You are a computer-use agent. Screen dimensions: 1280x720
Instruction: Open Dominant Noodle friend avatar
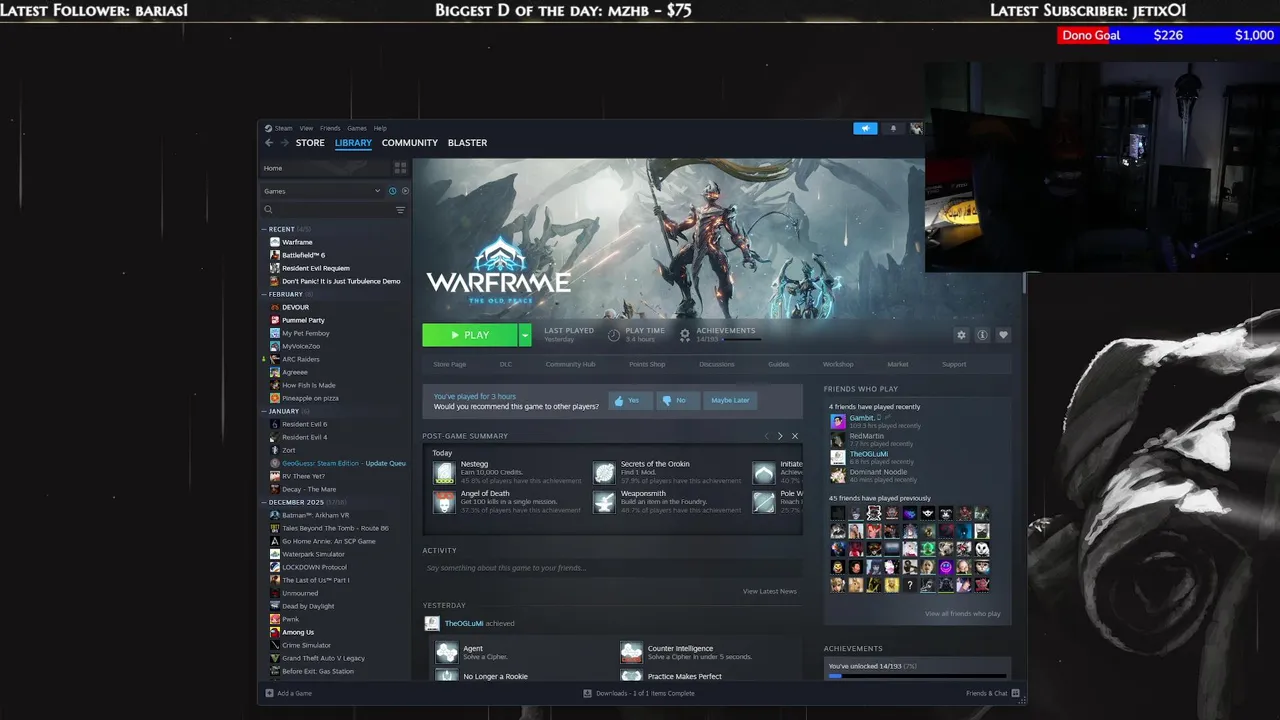pos(838,475)
